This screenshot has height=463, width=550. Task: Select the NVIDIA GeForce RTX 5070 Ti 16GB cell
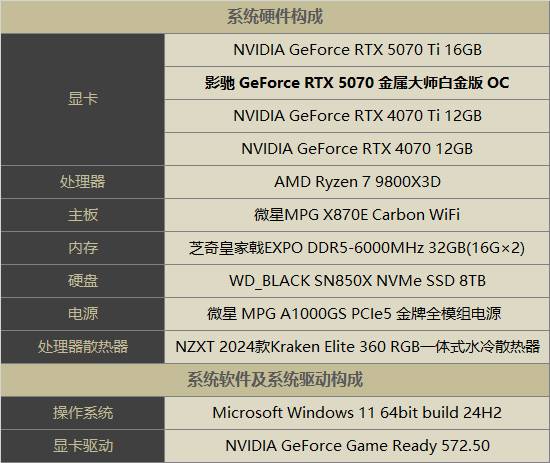(357, 50)
